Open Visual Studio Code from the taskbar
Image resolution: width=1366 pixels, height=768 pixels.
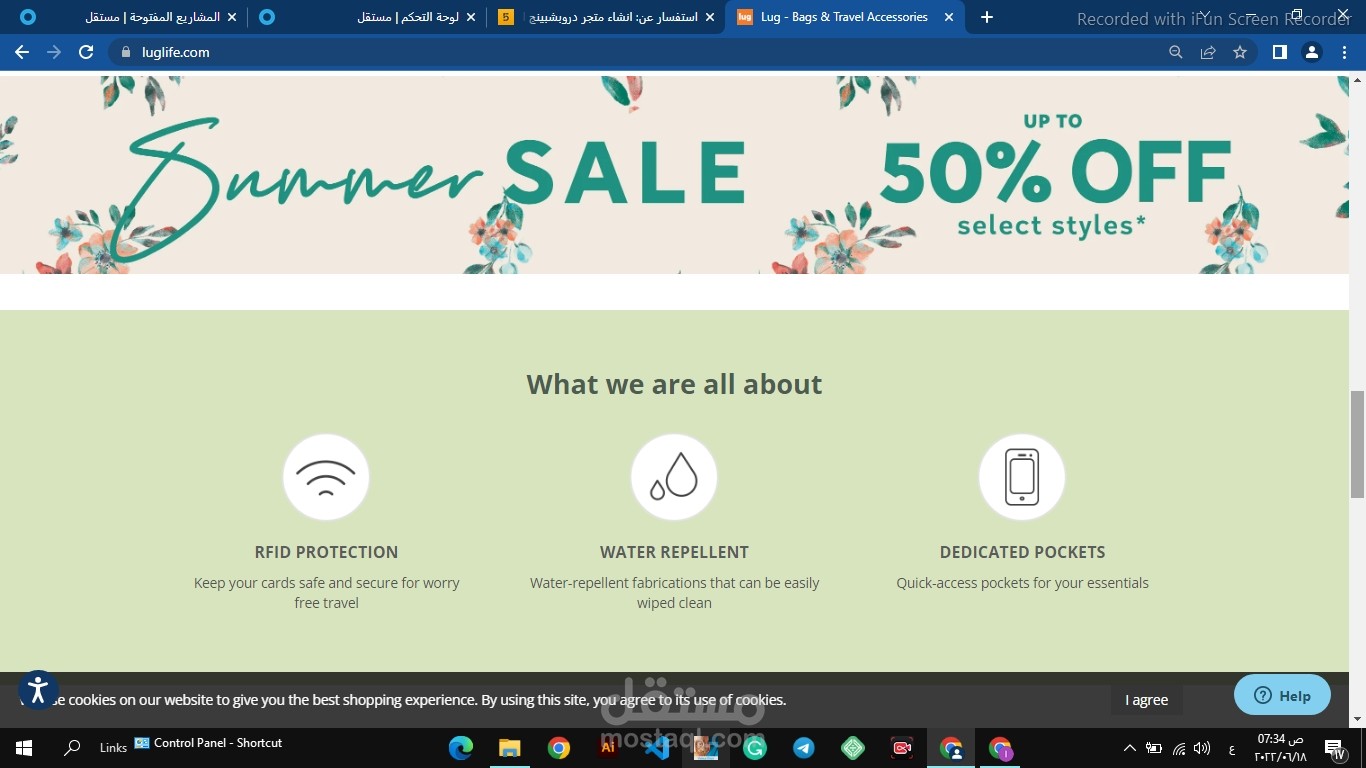pos(657,747)
